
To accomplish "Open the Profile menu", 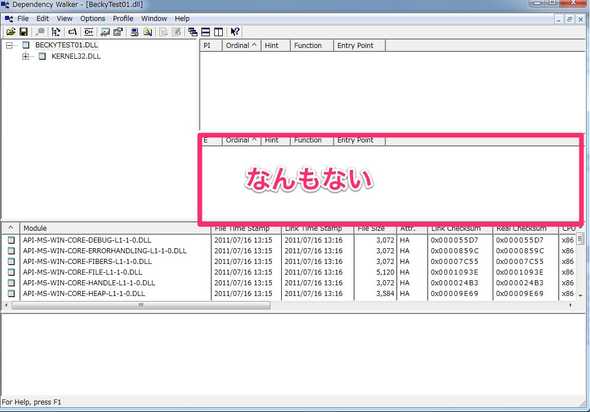I will (123, 18).
